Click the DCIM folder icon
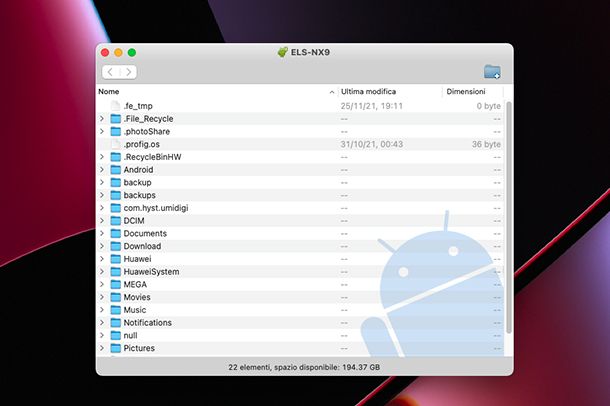 click(x=116, y=220)
